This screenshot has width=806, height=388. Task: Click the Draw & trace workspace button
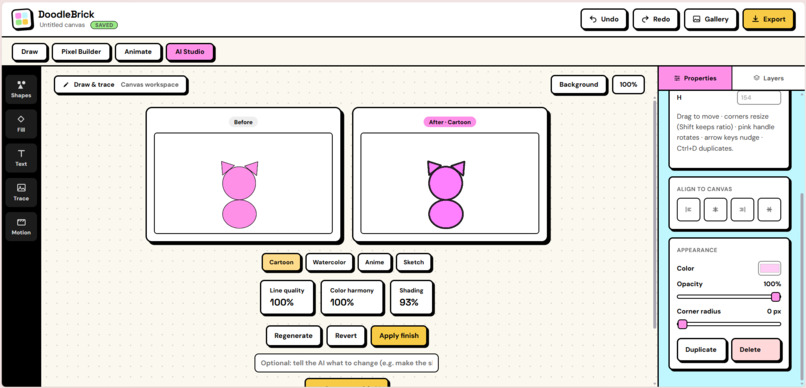pos(121,85)
